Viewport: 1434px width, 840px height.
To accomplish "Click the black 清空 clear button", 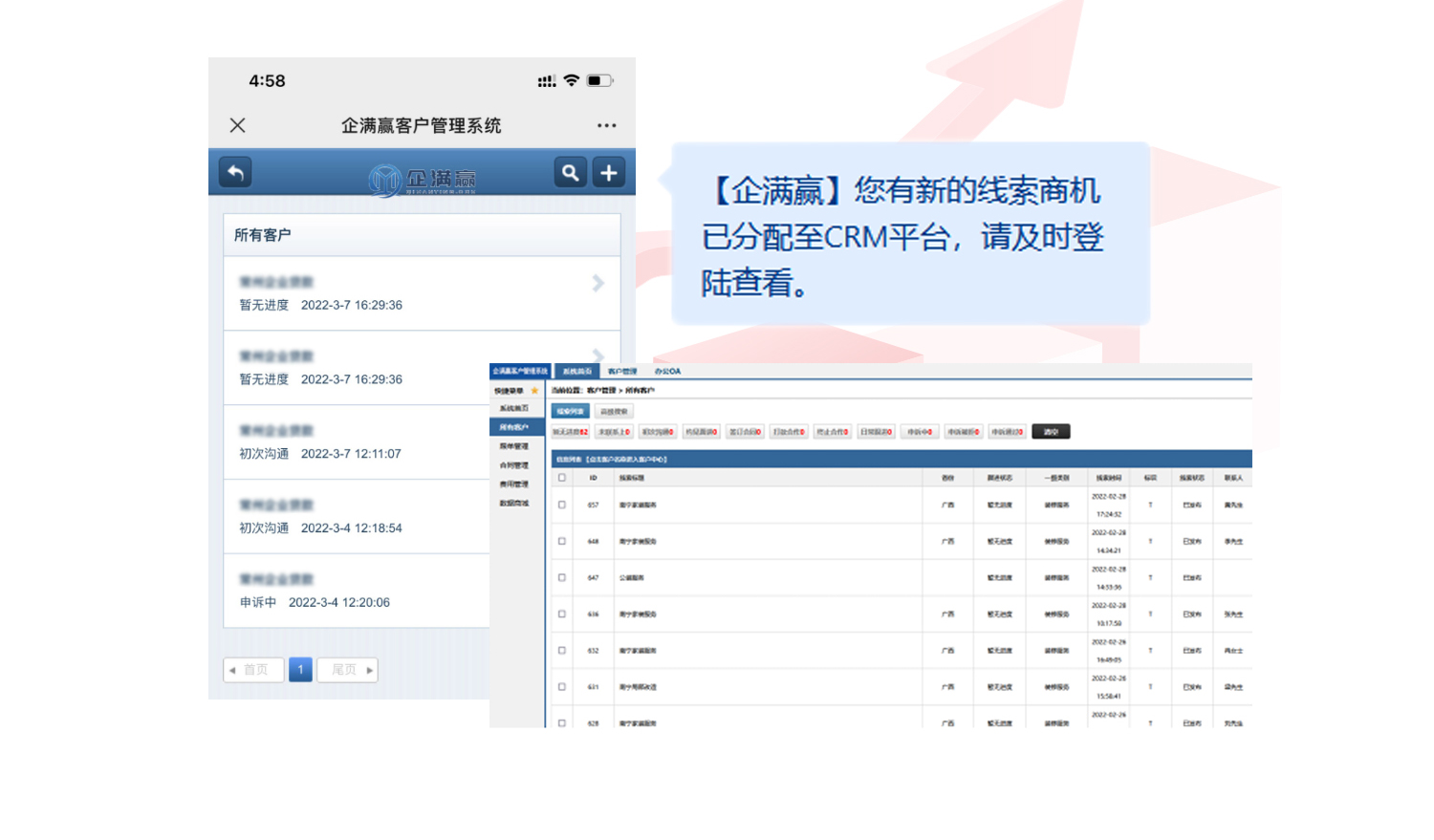I will [x=1050, y=431].
